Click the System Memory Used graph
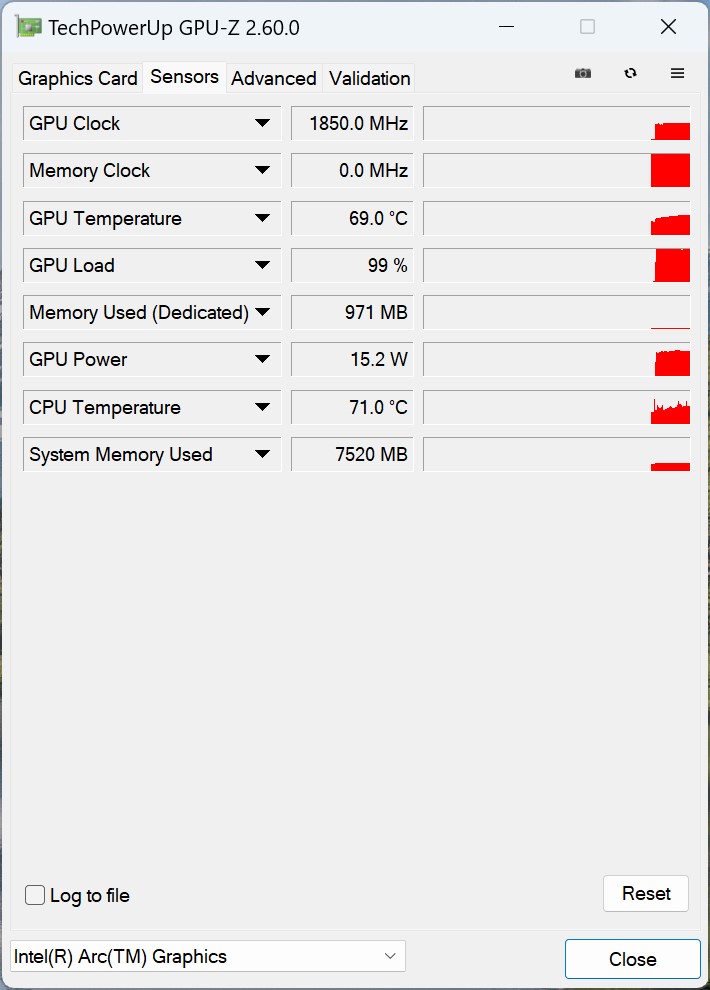 click(556, 454)
